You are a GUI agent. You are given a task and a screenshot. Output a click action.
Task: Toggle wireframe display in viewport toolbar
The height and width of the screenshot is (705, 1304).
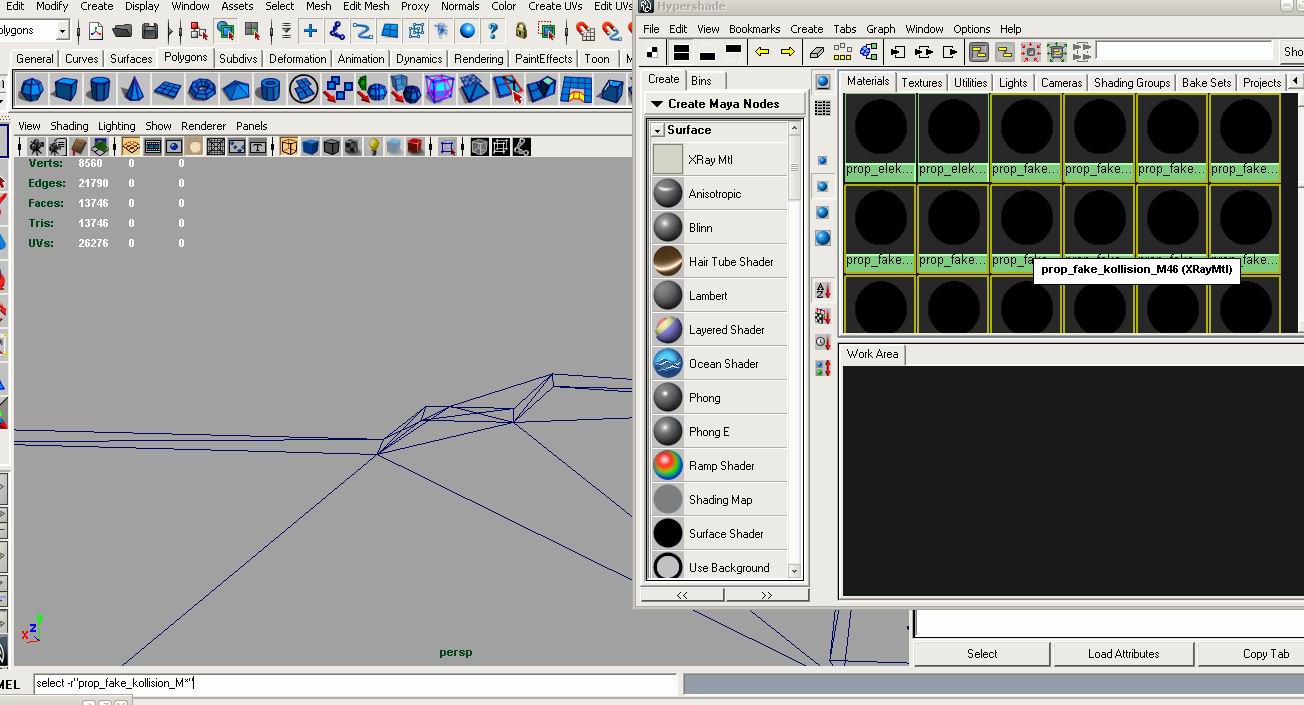click(289, 147)
